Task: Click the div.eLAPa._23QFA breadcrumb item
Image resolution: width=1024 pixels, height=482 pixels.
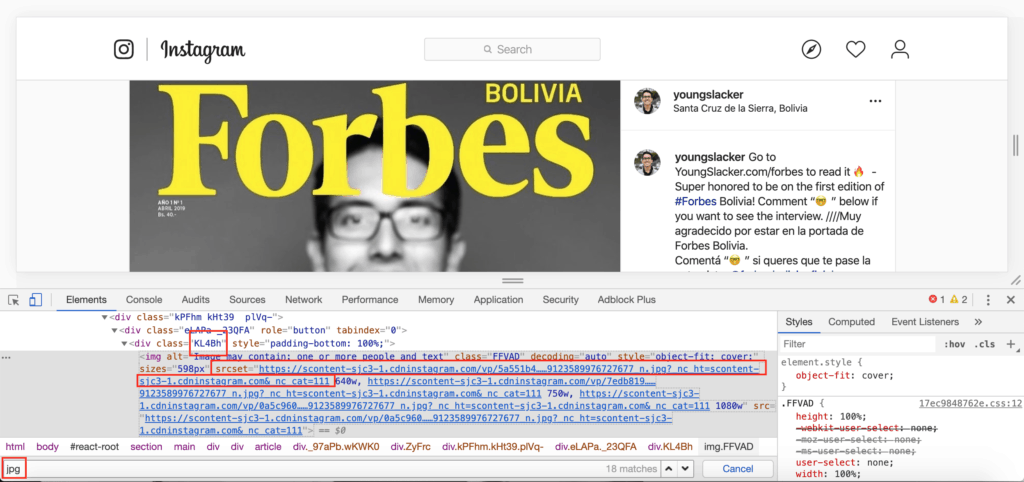Action: click(x=596, y=447)
